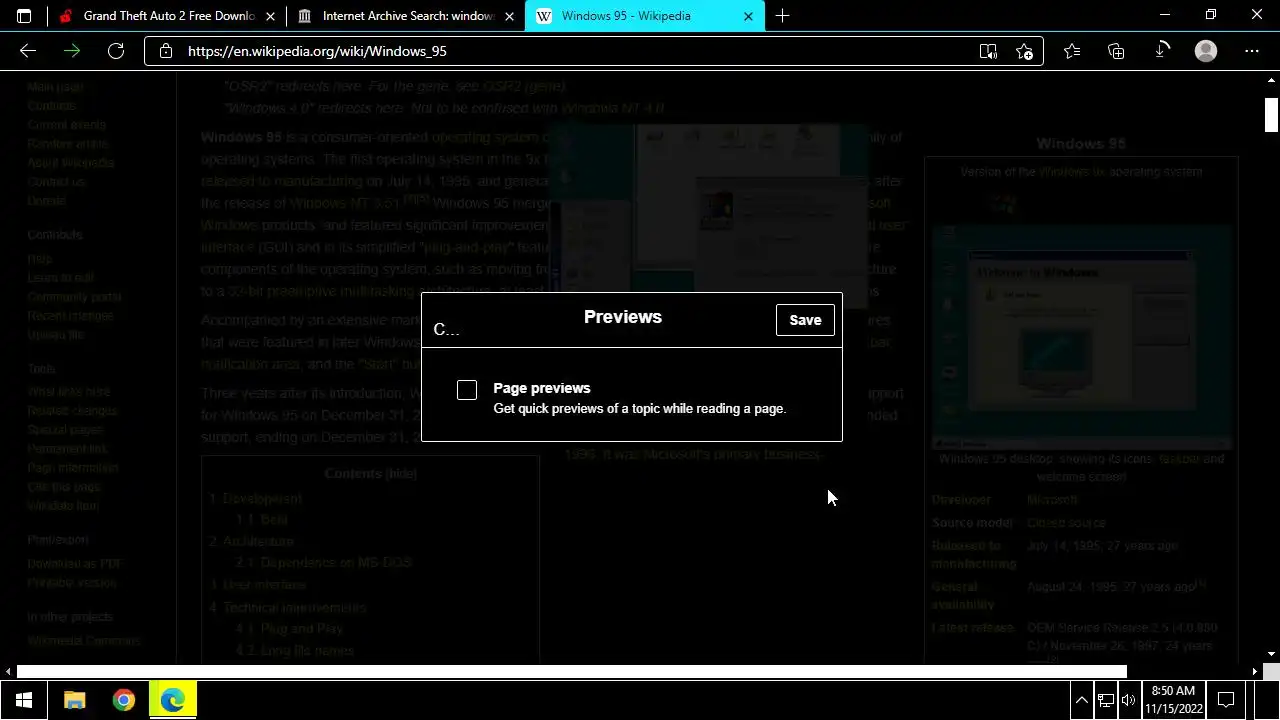The height and width of the screenshot is (720, 1280).
Task: Go forward with the green arrow
Action: (x=72, y=51)
